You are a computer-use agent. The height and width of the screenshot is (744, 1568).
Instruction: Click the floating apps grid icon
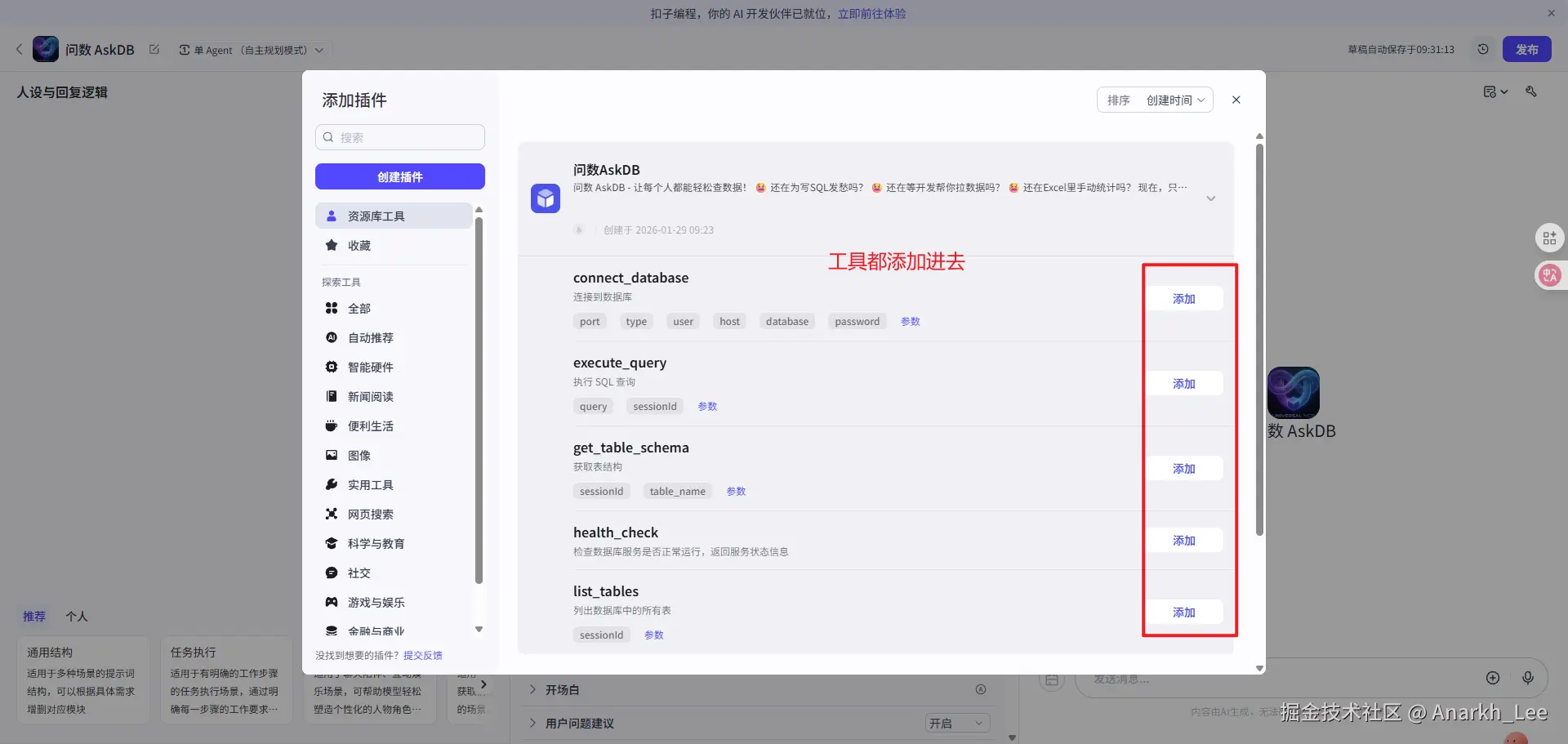coord(1549,238)
